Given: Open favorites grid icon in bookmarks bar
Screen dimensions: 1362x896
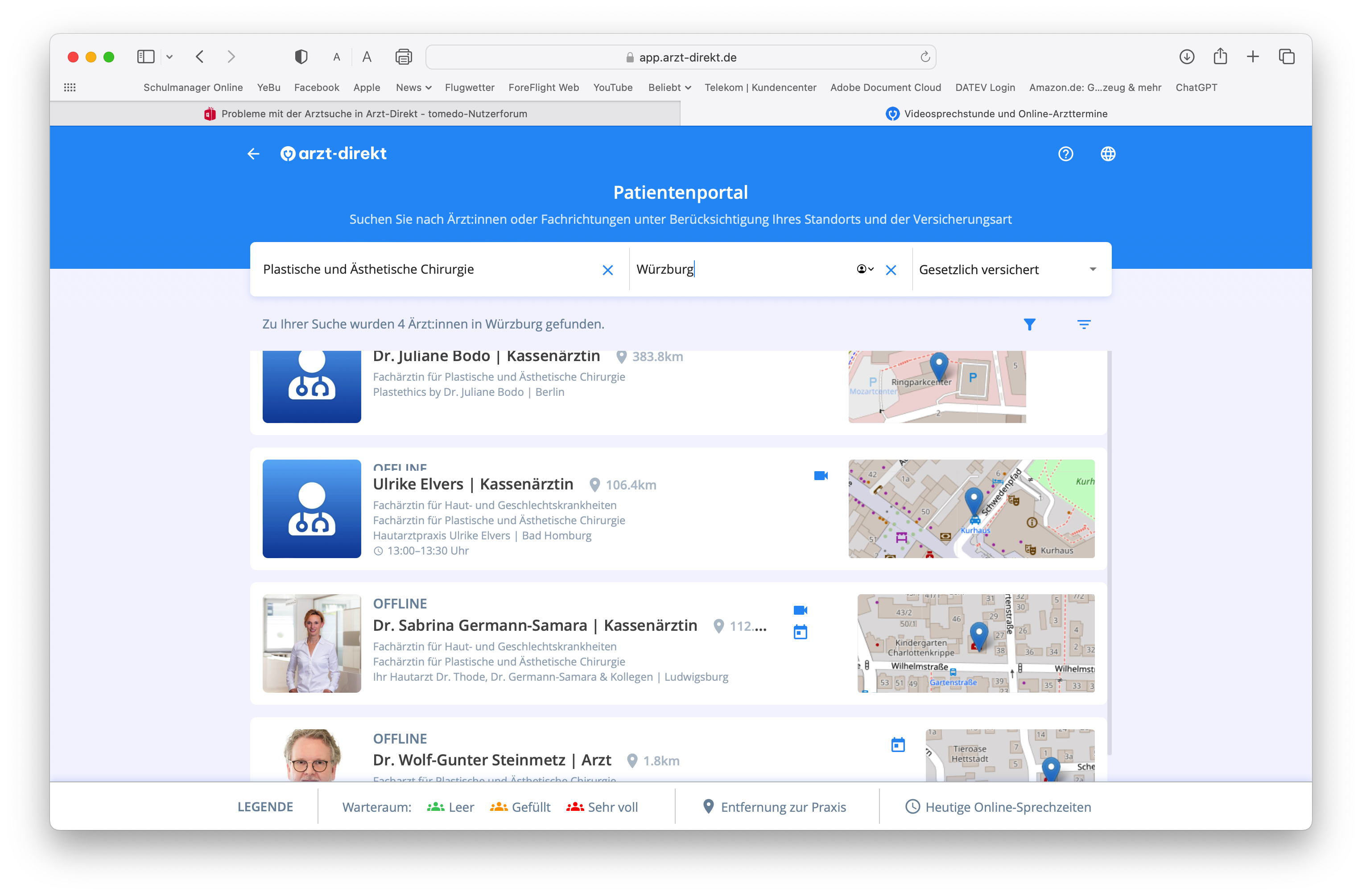Looking at the screenshot, I should (70, 87).
